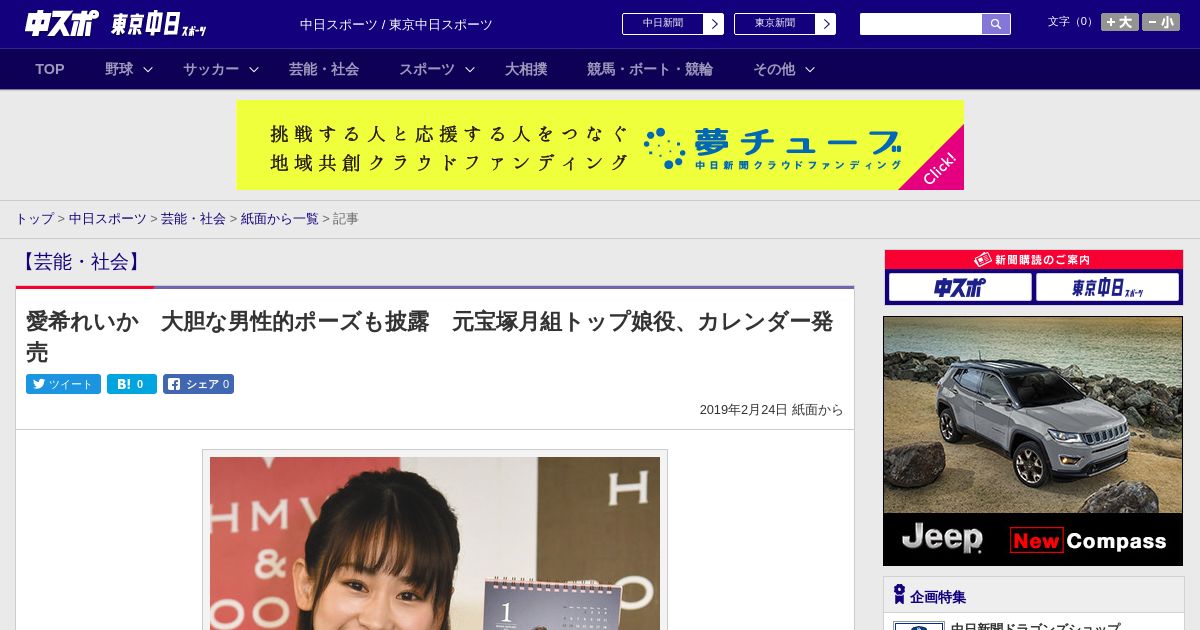
Task: Click the 企画特集 ribbon icon
Action: tap(899, 595)
